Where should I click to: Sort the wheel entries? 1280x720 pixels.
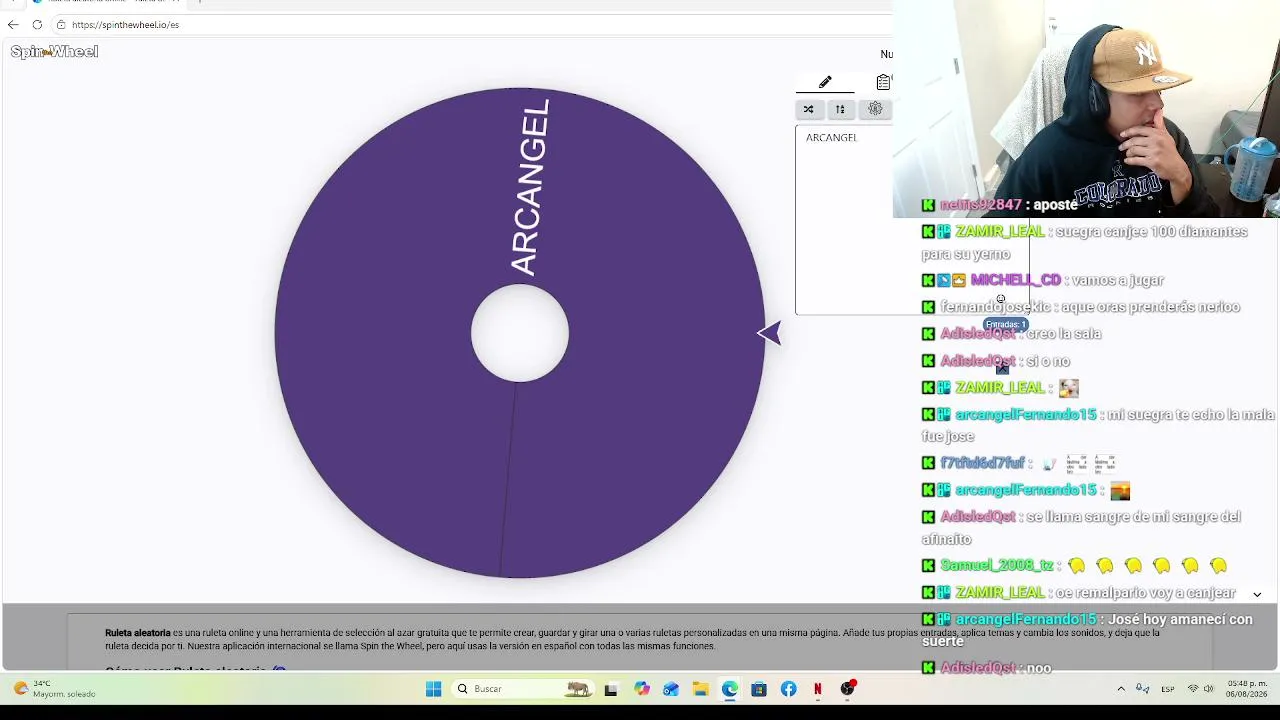[x=840, y=109]
